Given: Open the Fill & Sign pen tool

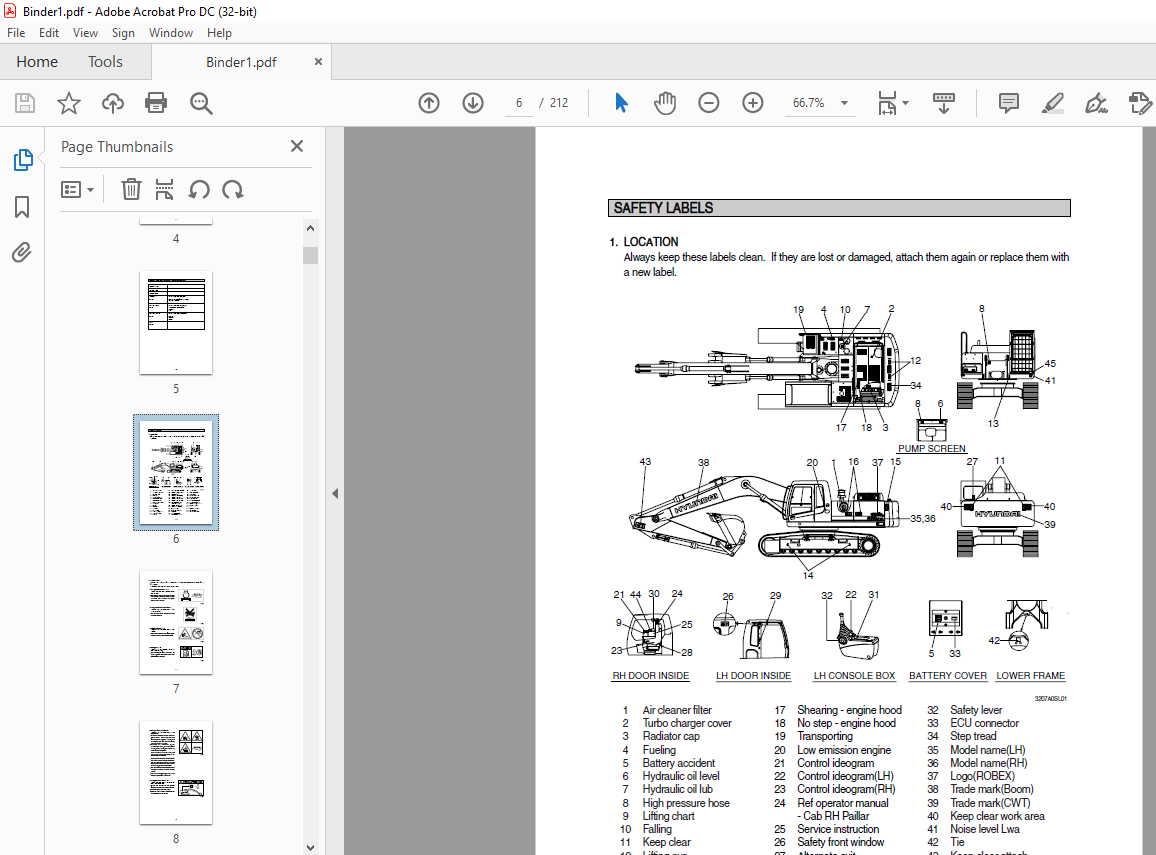Looking at the screenshot, I should pyautogui.click(x=1096, y=103).
